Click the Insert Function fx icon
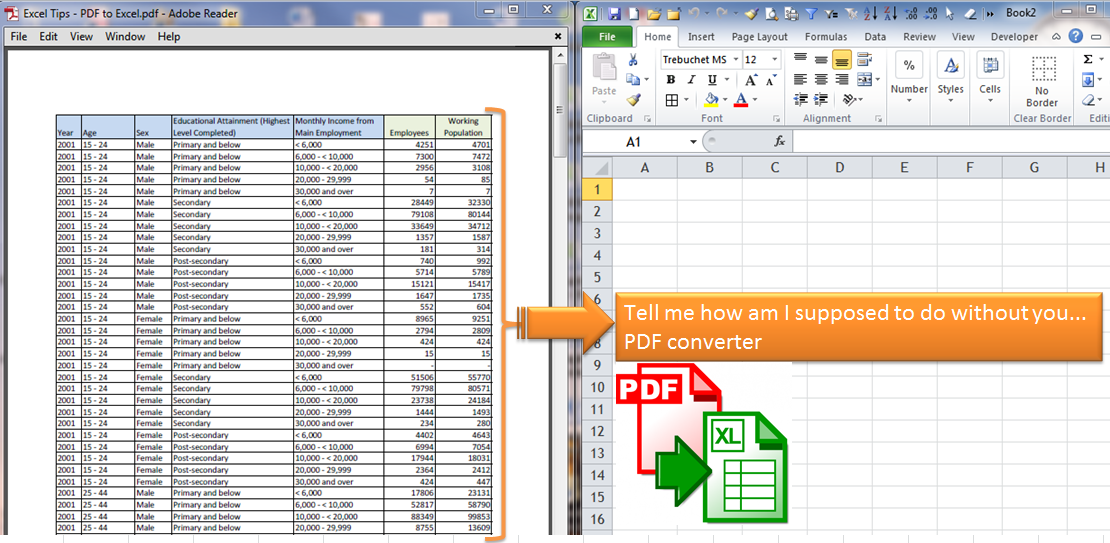Image resolution: width=1110 pixels, height=543 pixels. click(x=779, y=142)
